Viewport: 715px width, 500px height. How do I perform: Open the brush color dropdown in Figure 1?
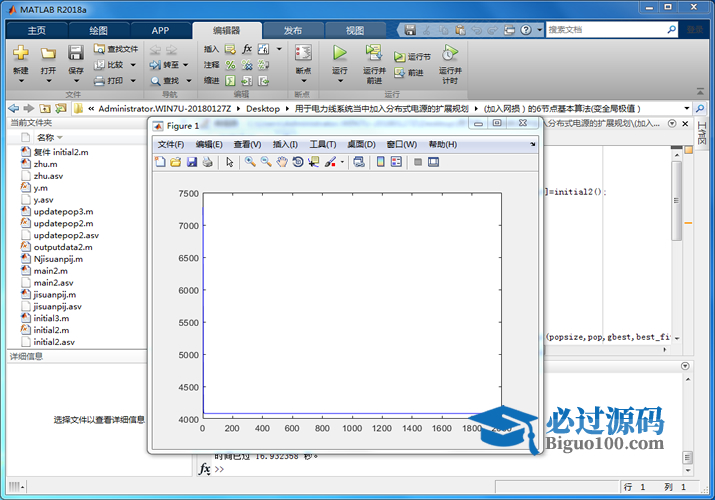click(342, 162)
